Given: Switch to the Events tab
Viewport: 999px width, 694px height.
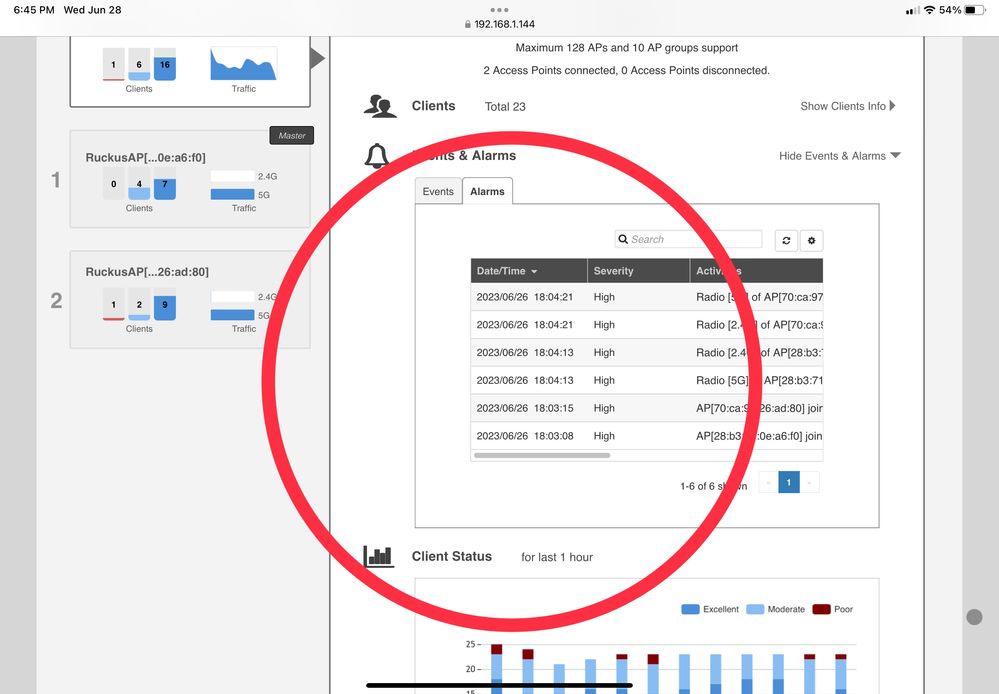Looking at the screenshot, I should (438, 191).
